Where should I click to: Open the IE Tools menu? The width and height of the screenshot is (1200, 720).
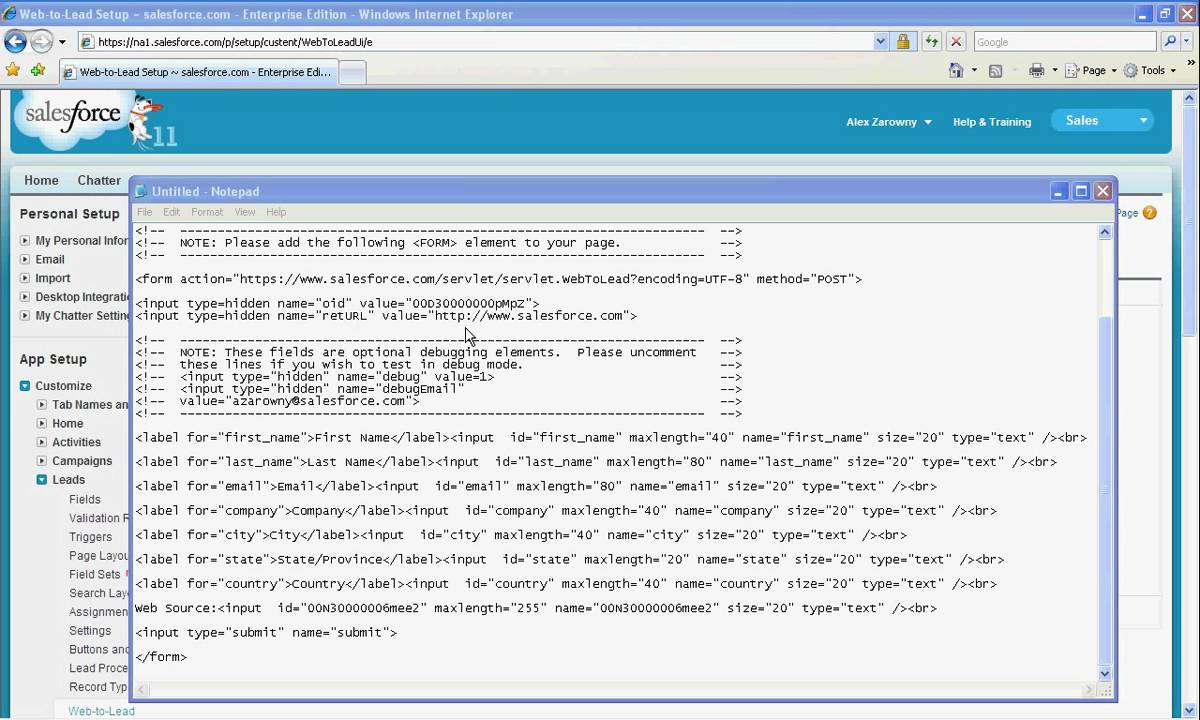click(x=1150, y=70)
